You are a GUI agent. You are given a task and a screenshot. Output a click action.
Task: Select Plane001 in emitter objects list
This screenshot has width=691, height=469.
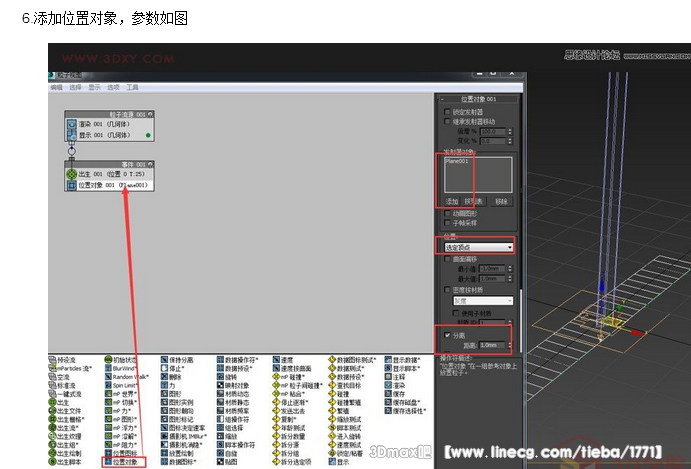tap(457, 161)
